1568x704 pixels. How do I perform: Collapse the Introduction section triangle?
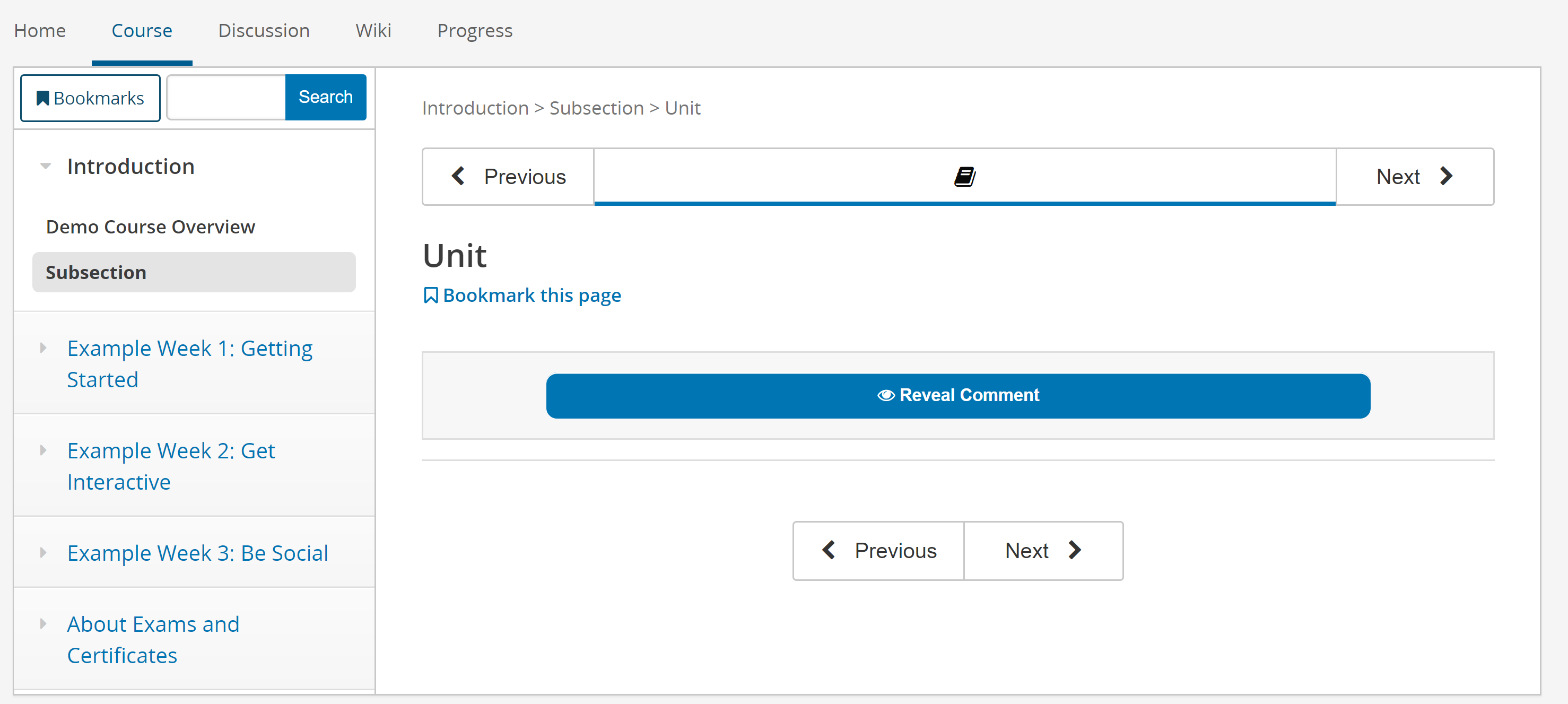click(45, 166)
